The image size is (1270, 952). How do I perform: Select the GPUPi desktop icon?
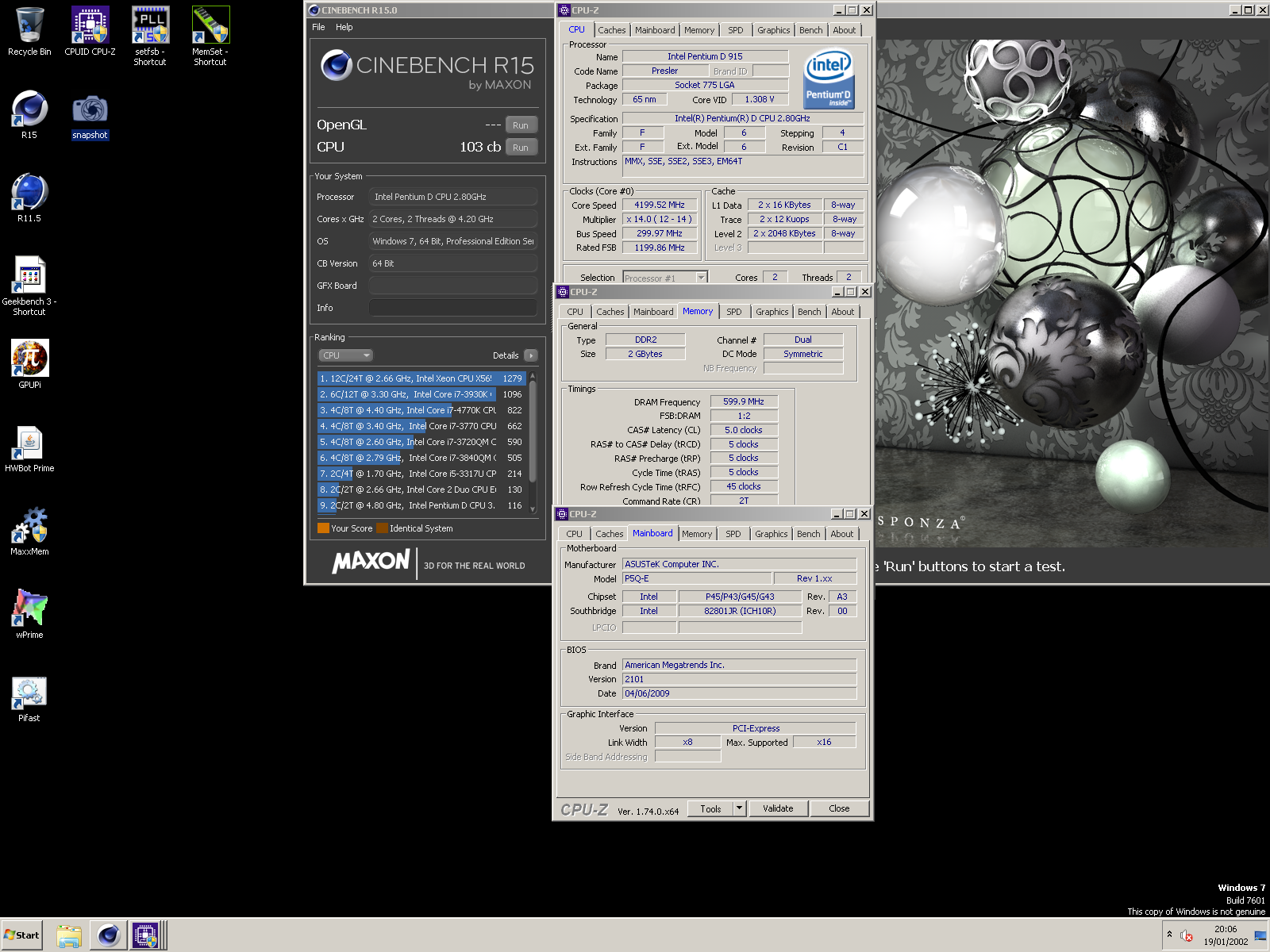[29, 365]
